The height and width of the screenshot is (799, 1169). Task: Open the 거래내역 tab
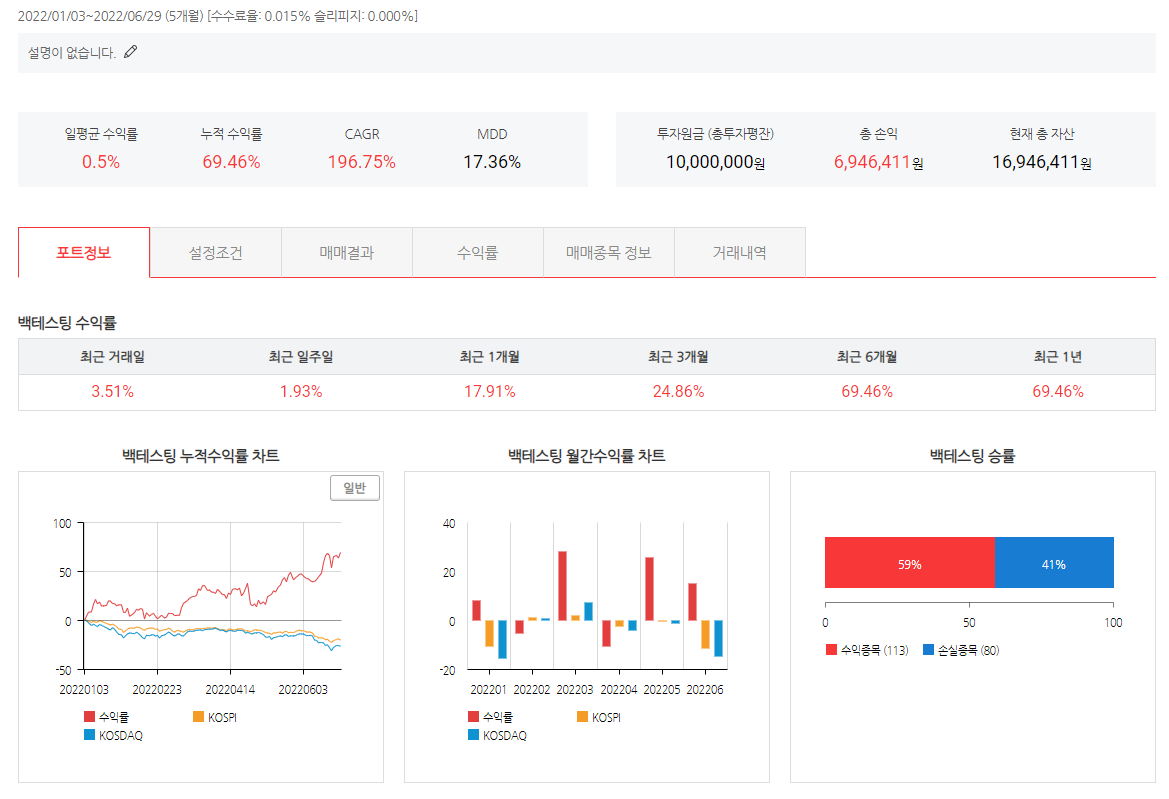[740, 253]
